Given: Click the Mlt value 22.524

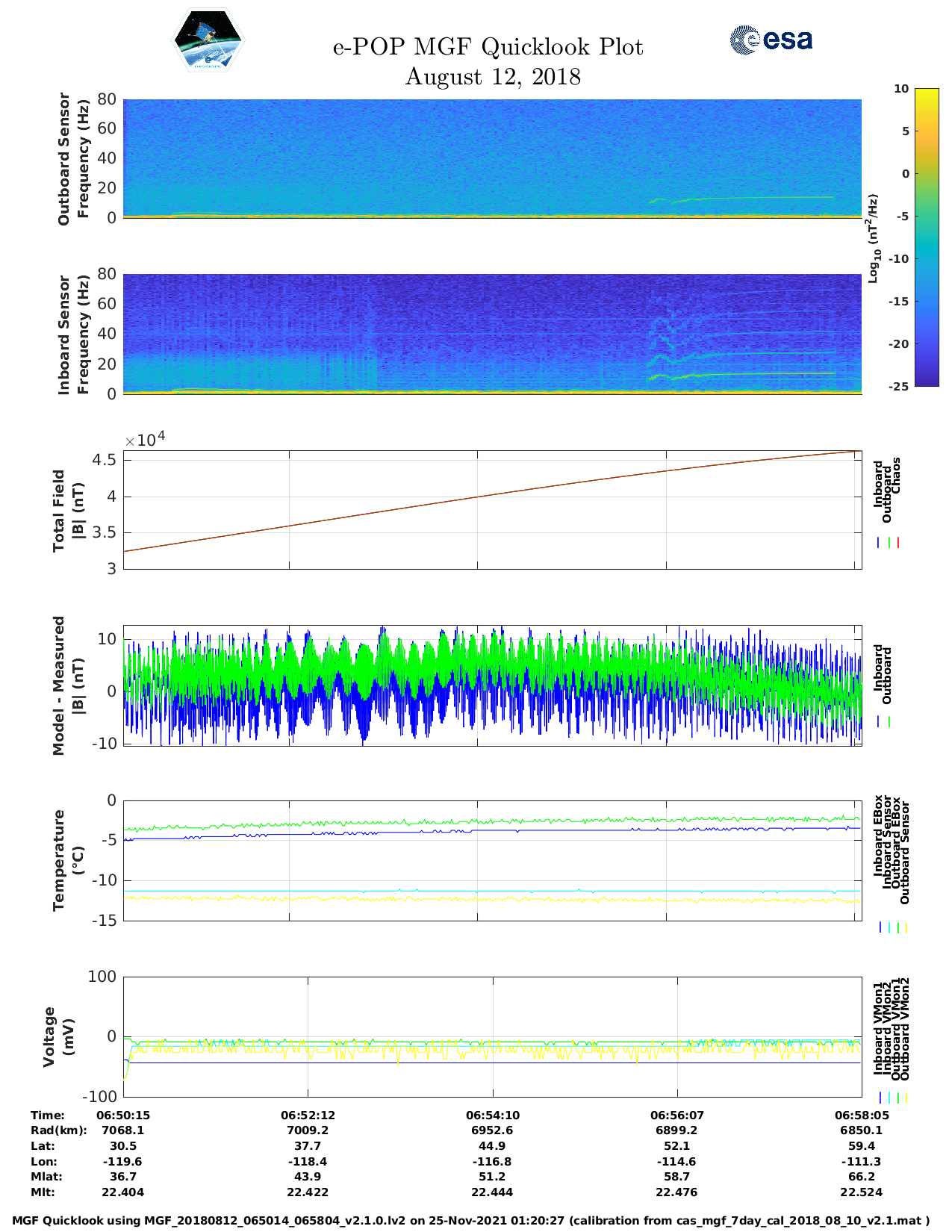Looking at the screenshot, I should (x=861, y=1192).
